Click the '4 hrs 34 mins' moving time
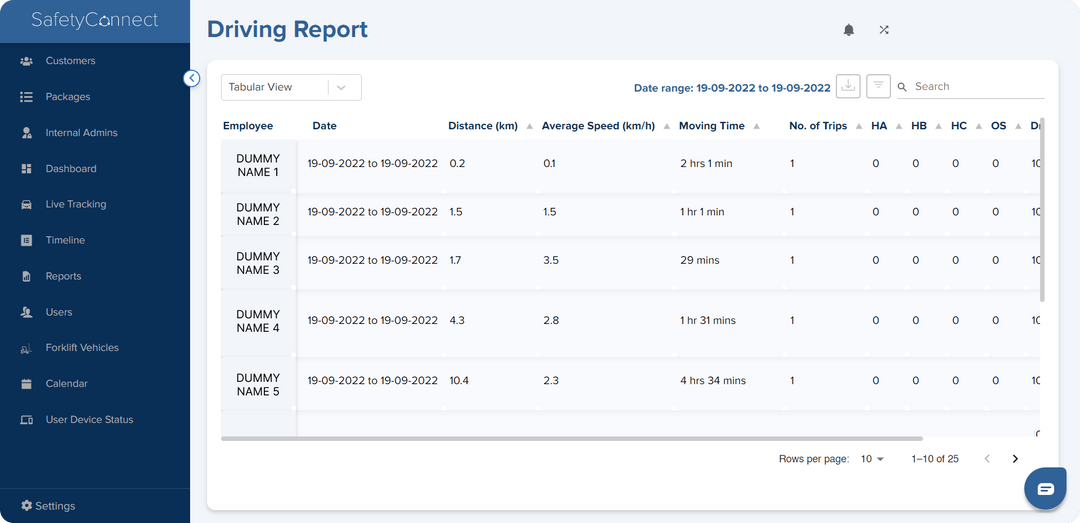 (x=712, y=381)
